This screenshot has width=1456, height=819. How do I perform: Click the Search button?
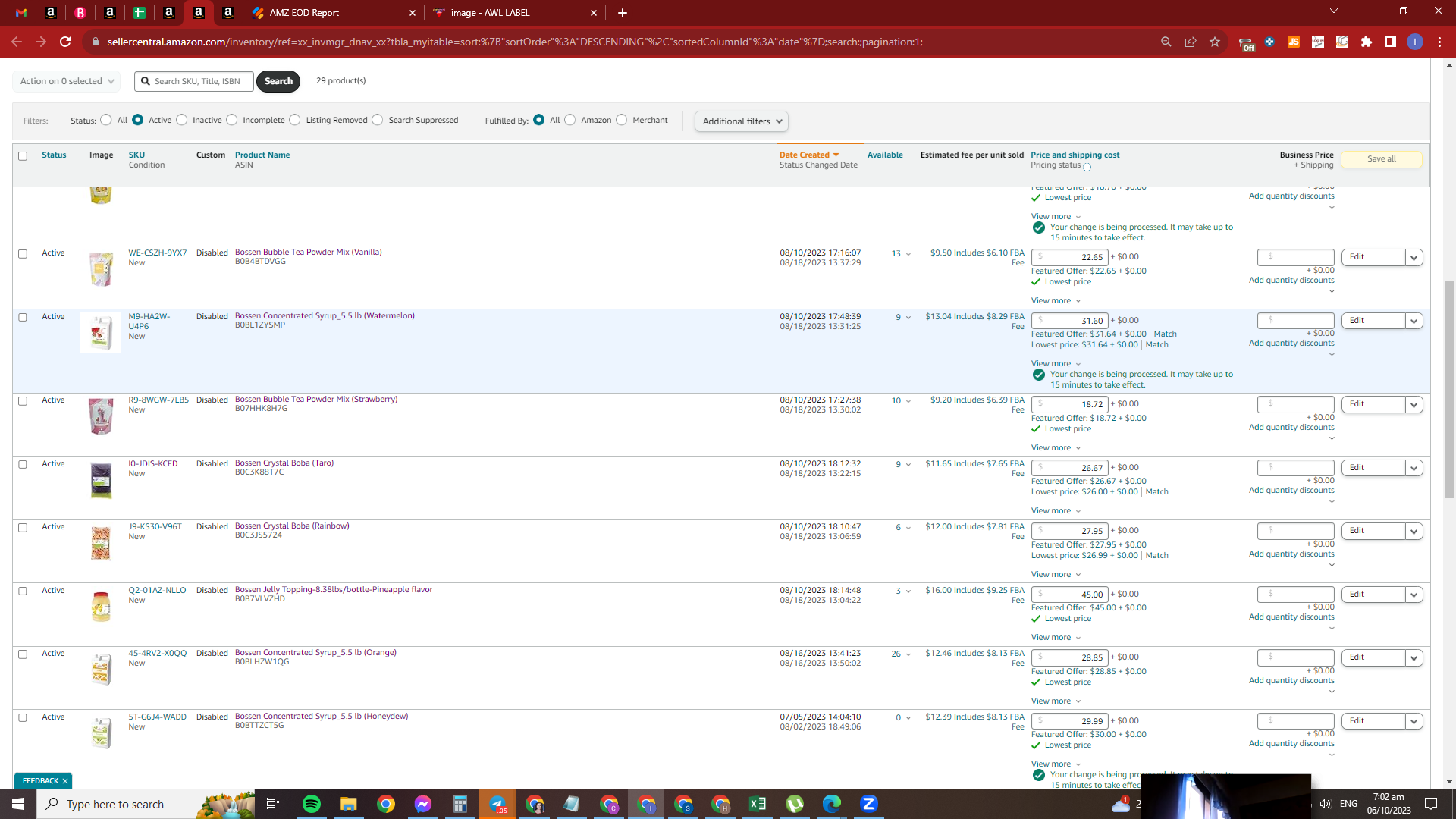coord(278,81)
